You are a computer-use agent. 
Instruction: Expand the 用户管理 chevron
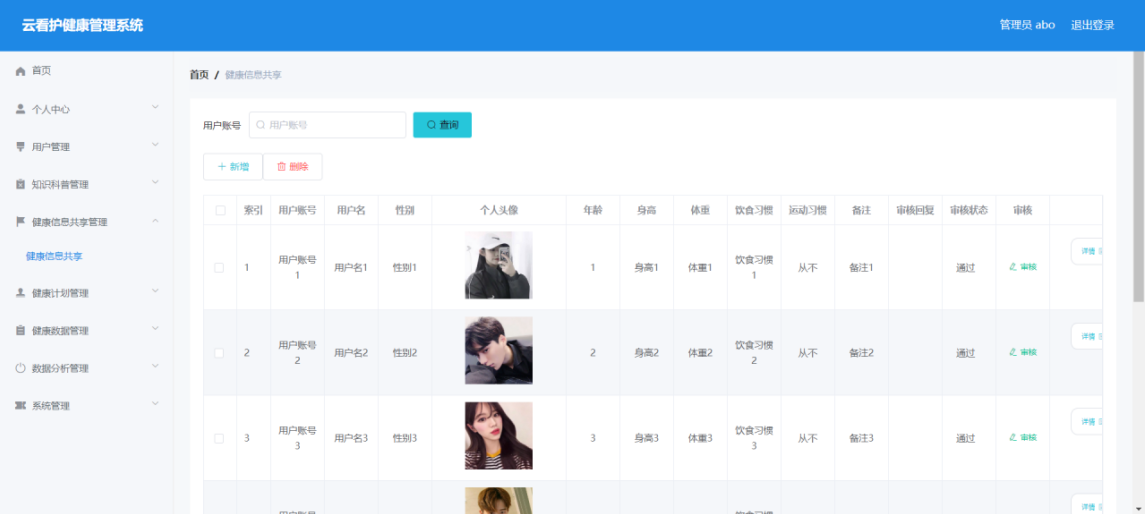pyautogui.click(x=155, y=145)
